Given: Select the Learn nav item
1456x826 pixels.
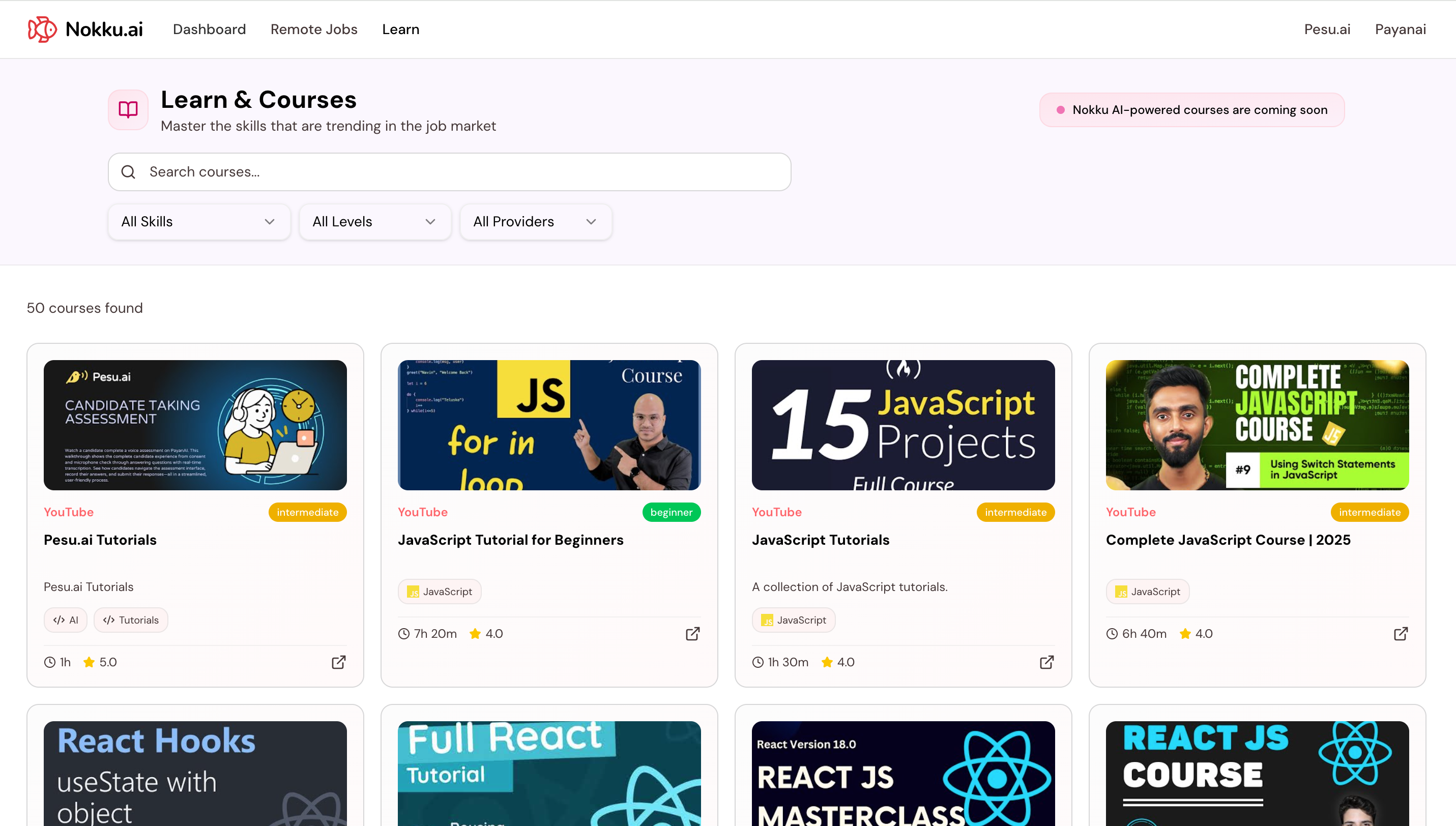Looking at the screenshot, I should [400, 29].
